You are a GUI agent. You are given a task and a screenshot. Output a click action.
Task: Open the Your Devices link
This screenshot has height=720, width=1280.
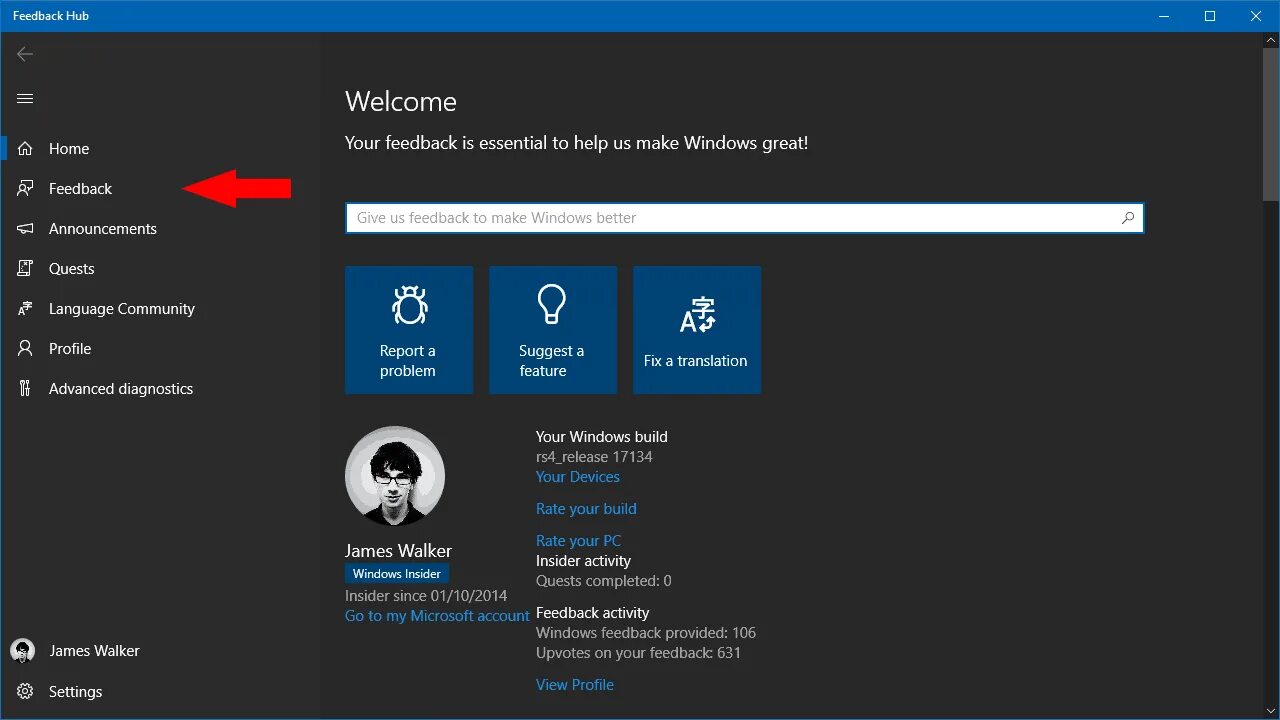pos(577,477)
